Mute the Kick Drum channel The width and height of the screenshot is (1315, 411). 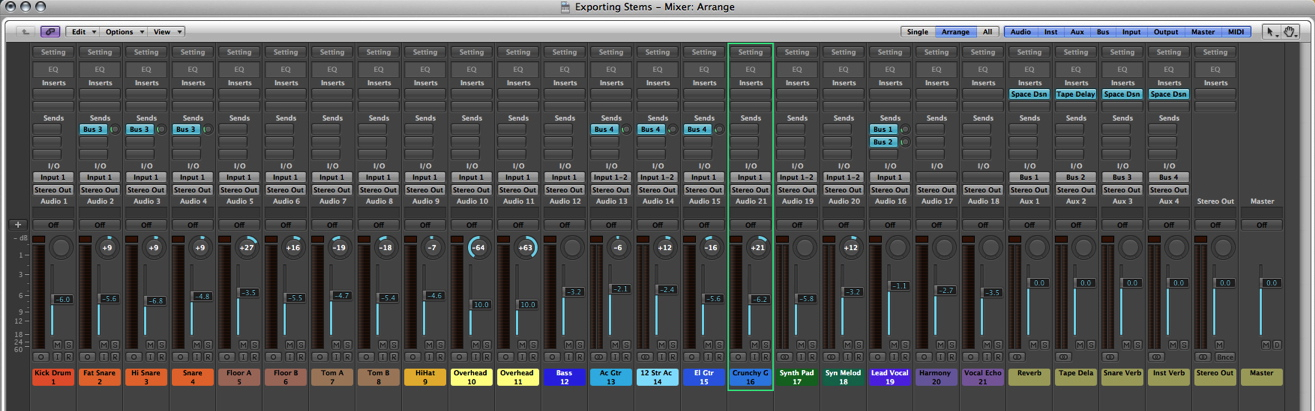coord(57,344)
